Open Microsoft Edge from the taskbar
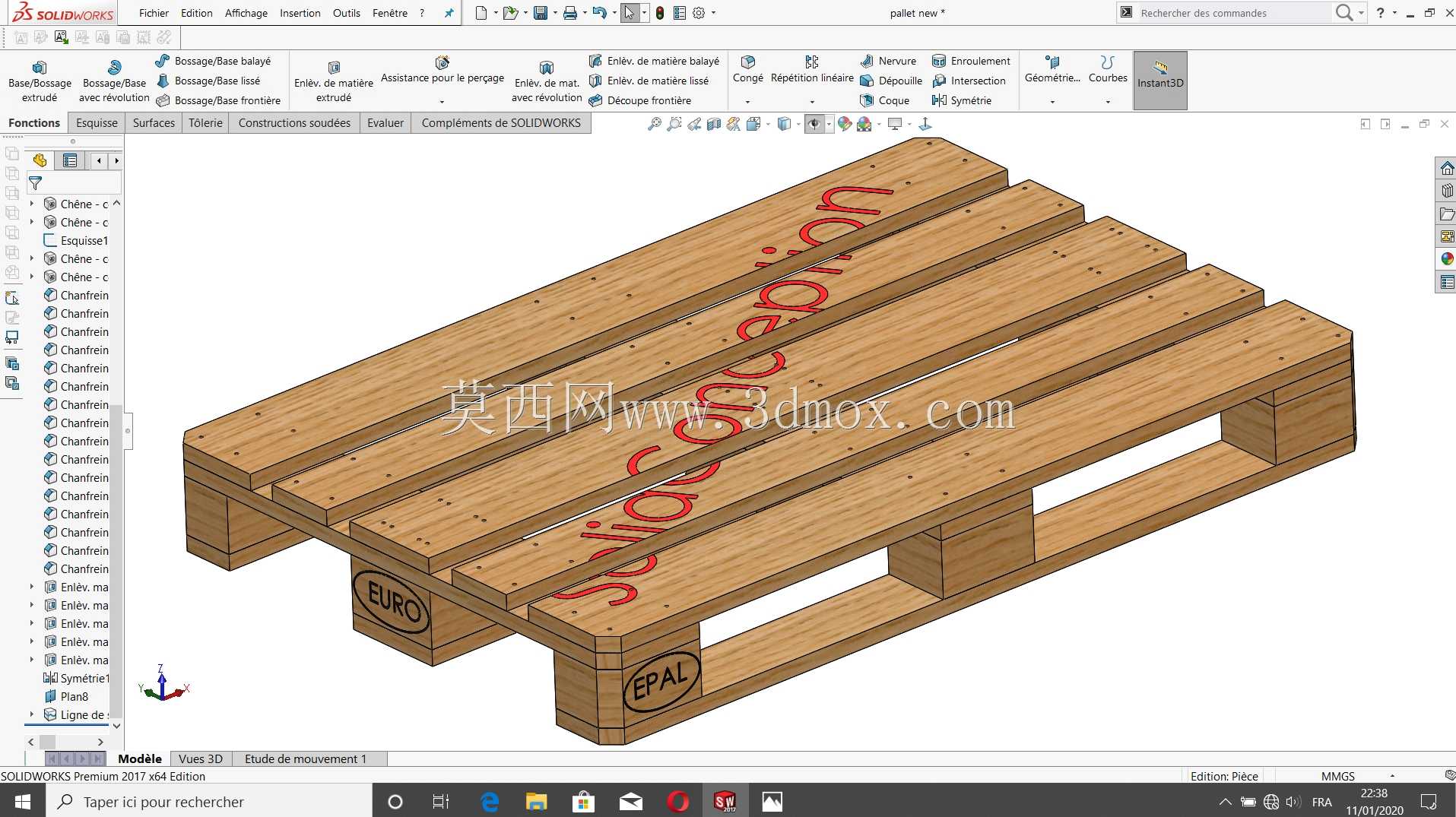1456x817 pixels. coord(490,802)
